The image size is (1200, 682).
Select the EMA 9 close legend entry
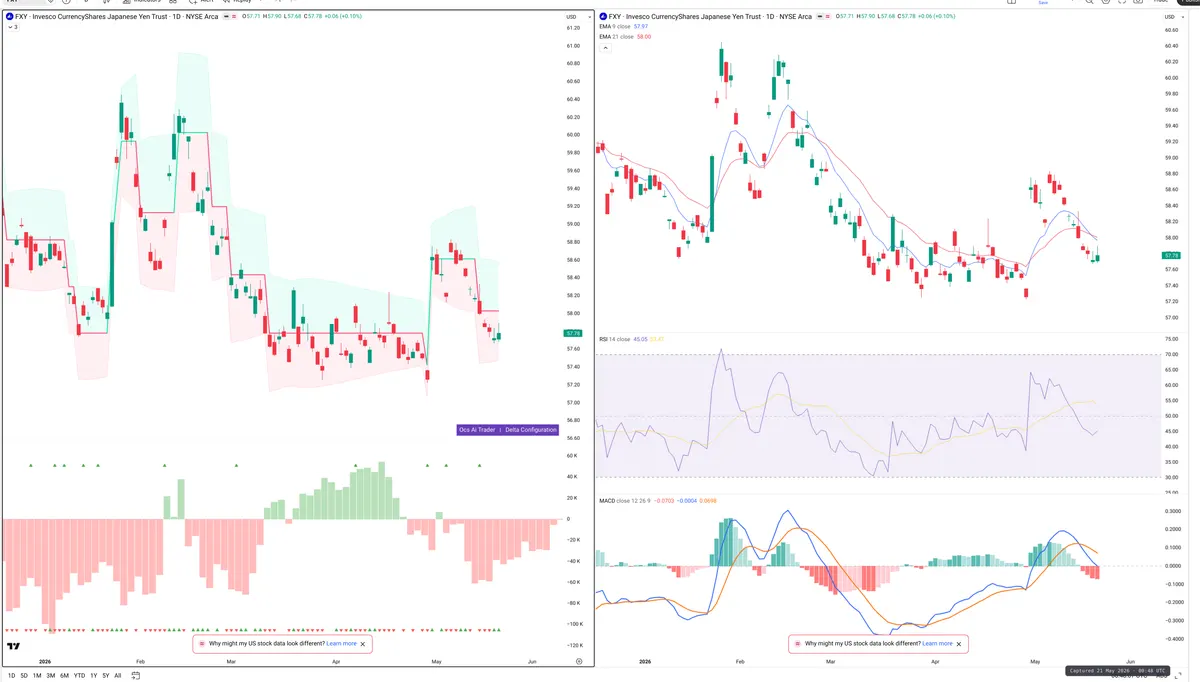[615, 26]
